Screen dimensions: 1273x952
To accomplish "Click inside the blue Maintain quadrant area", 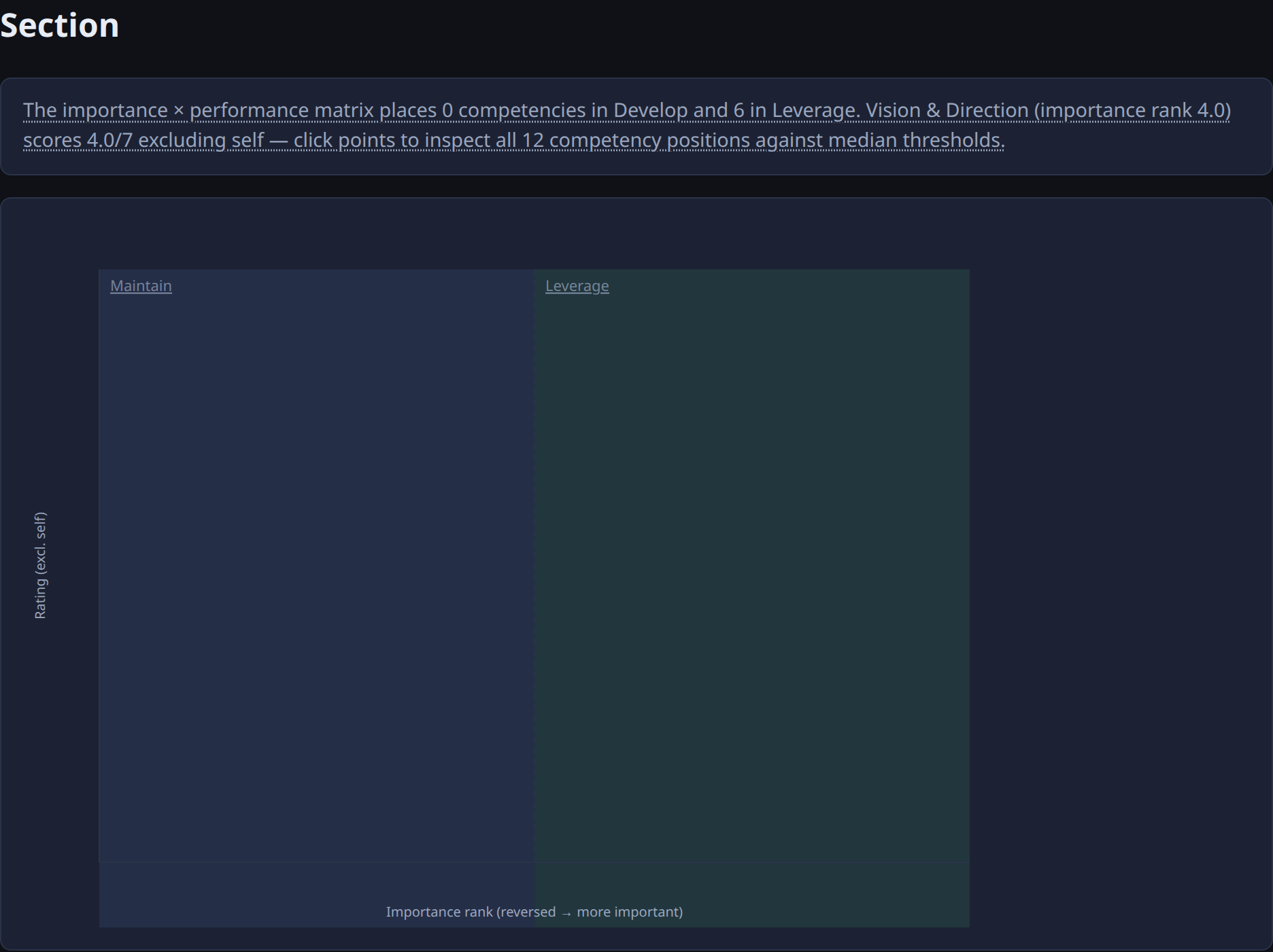I will point(317,566).
